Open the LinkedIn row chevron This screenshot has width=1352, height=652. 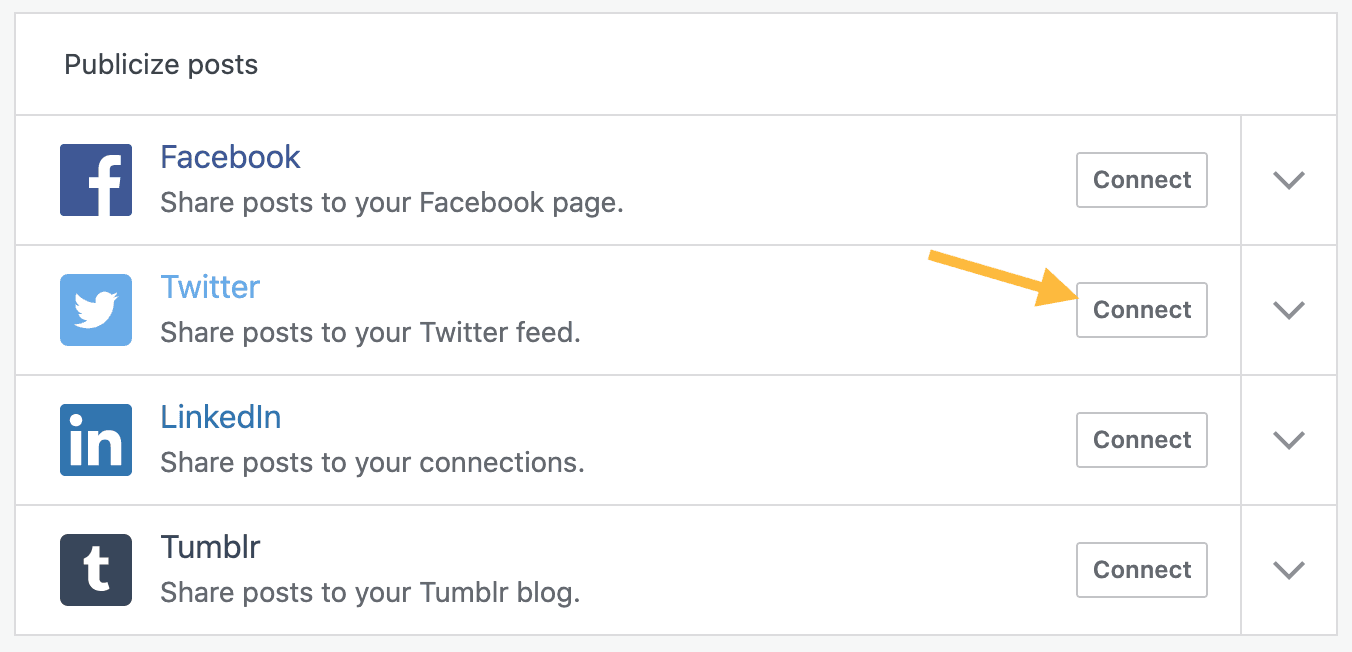point(1288,440)
